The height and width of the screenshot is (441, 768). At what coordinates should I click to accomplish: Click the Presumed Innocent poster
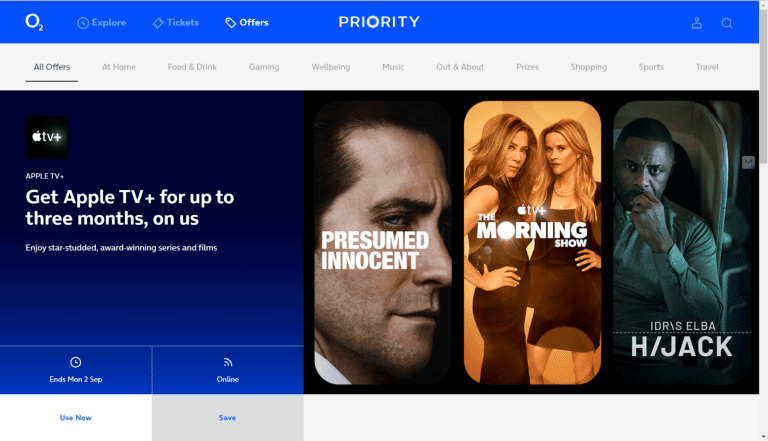[x=383, y=243]
